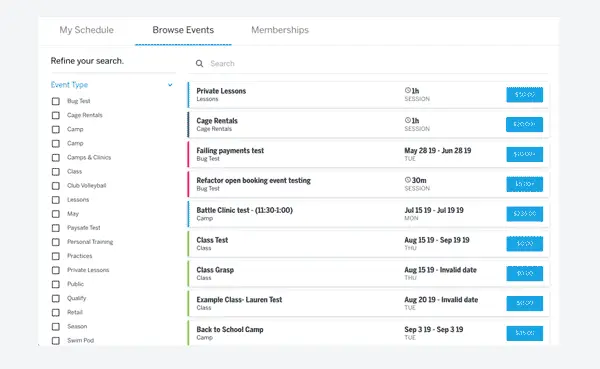Click the Refine your search heading

click(x=87, y=61)
